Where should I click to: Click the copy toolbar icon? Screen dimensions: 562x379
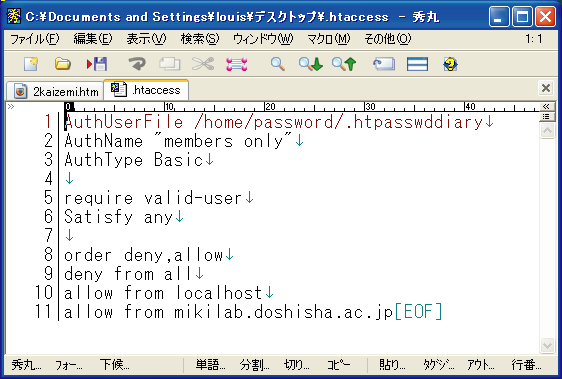tap(170, 64)
